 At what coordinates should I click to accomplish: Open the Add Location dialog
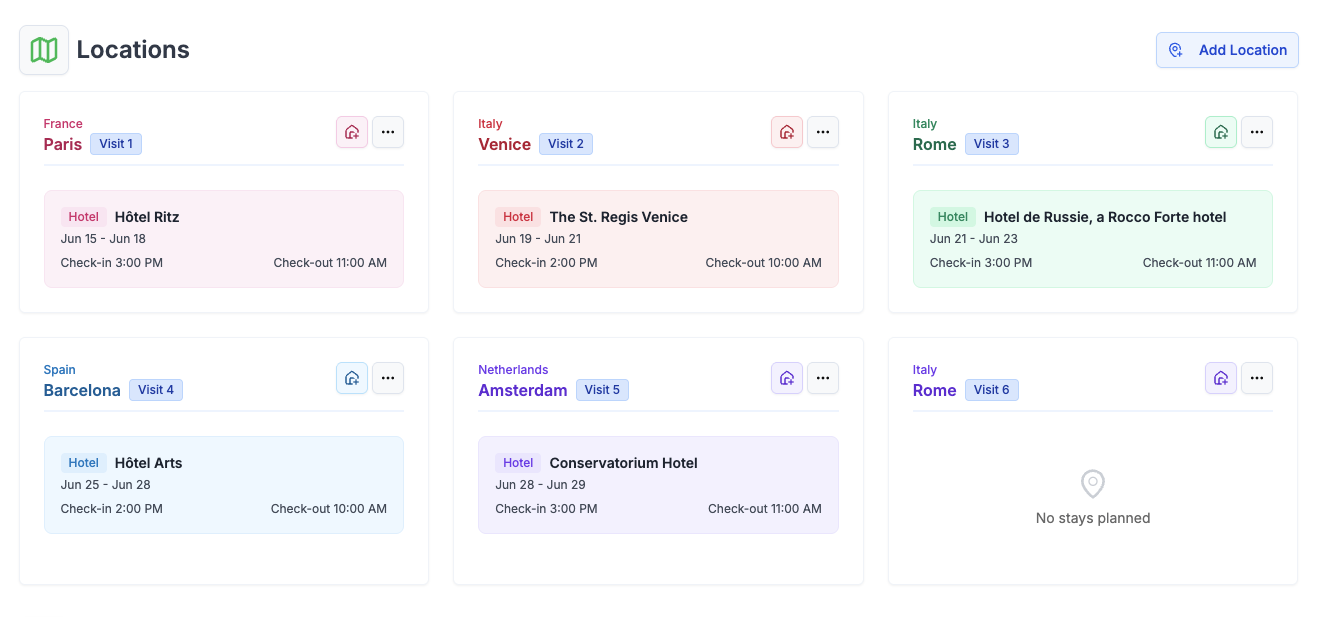1227,49
